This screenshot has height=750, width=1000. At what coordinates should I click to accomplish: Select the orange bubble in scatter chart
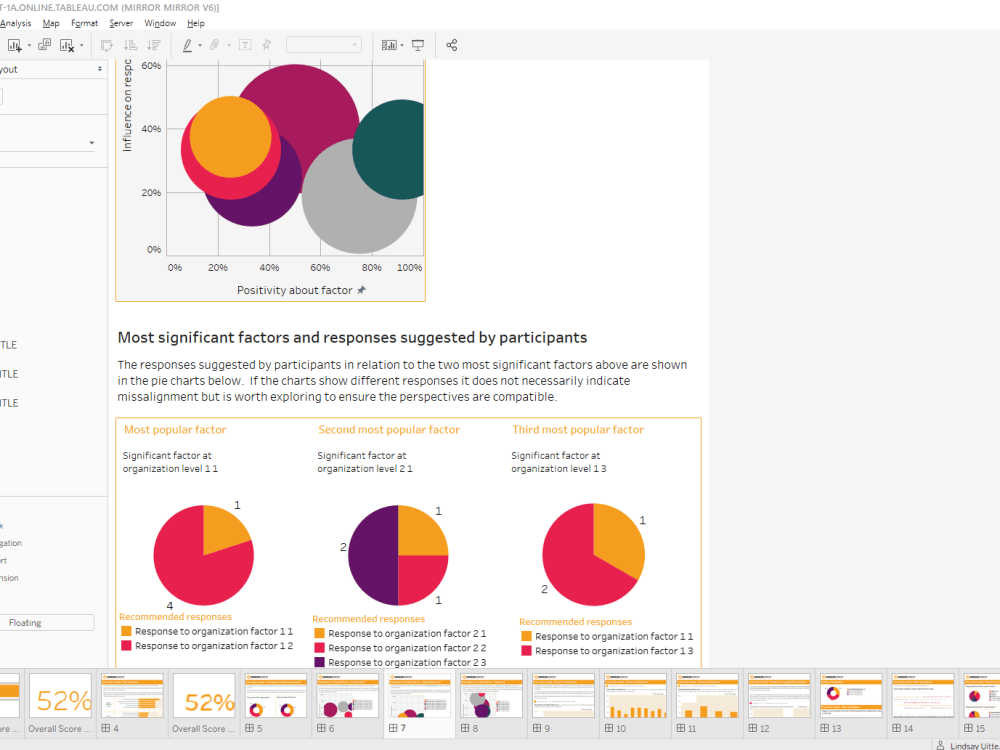point(230,136)
